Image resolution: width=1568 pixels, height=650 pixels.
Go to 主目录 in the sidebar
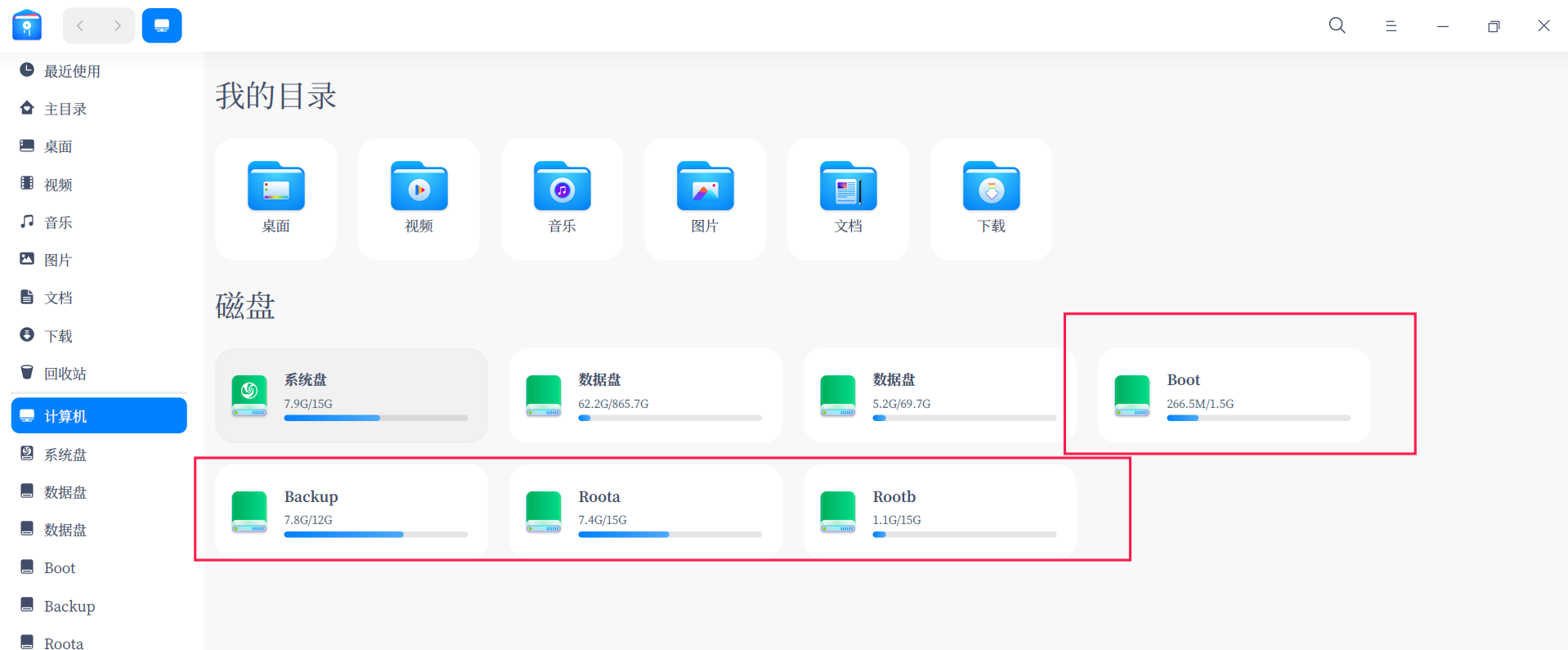99,109
